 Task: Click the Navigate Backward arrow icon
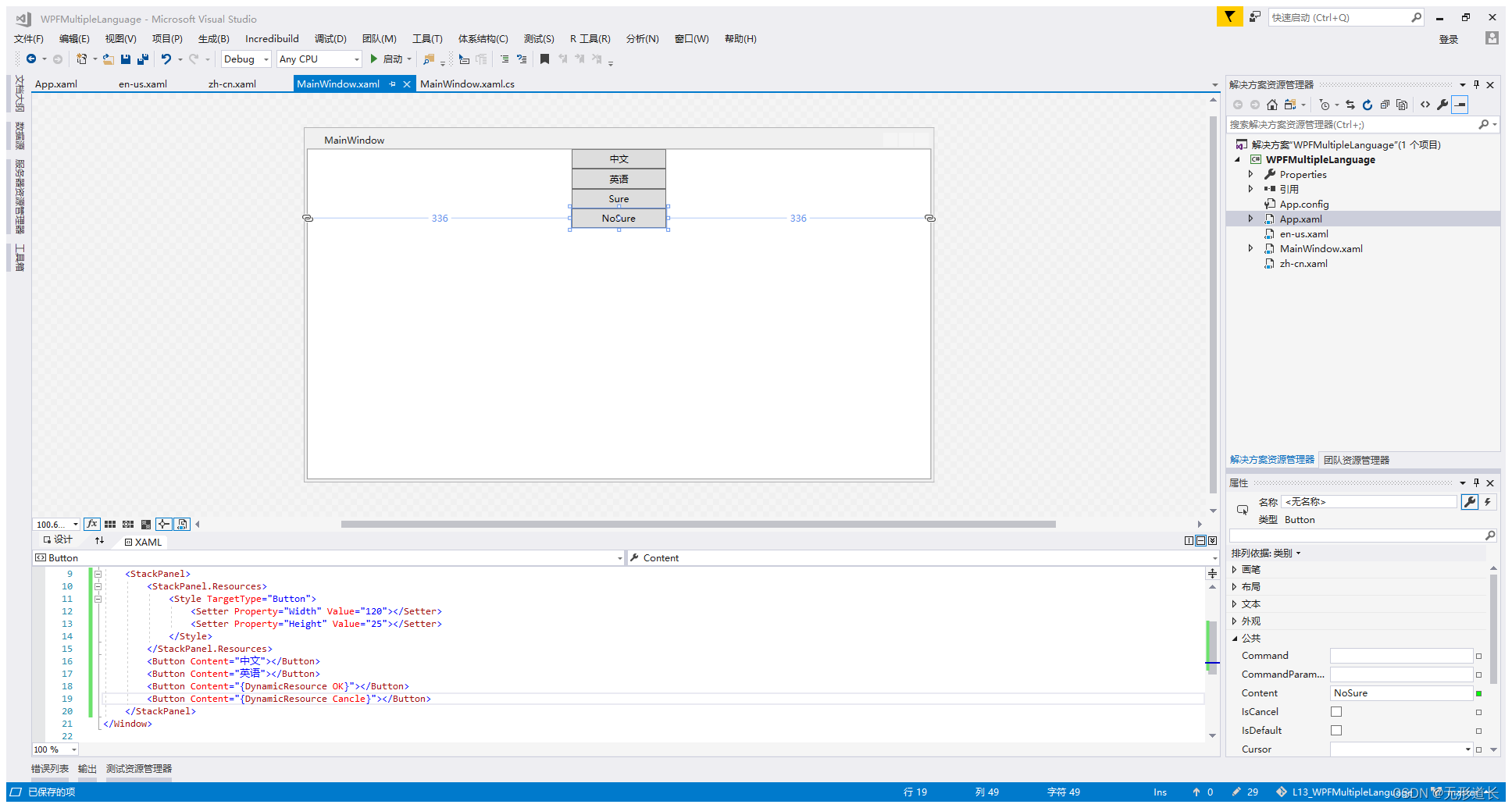pos(31,59)
